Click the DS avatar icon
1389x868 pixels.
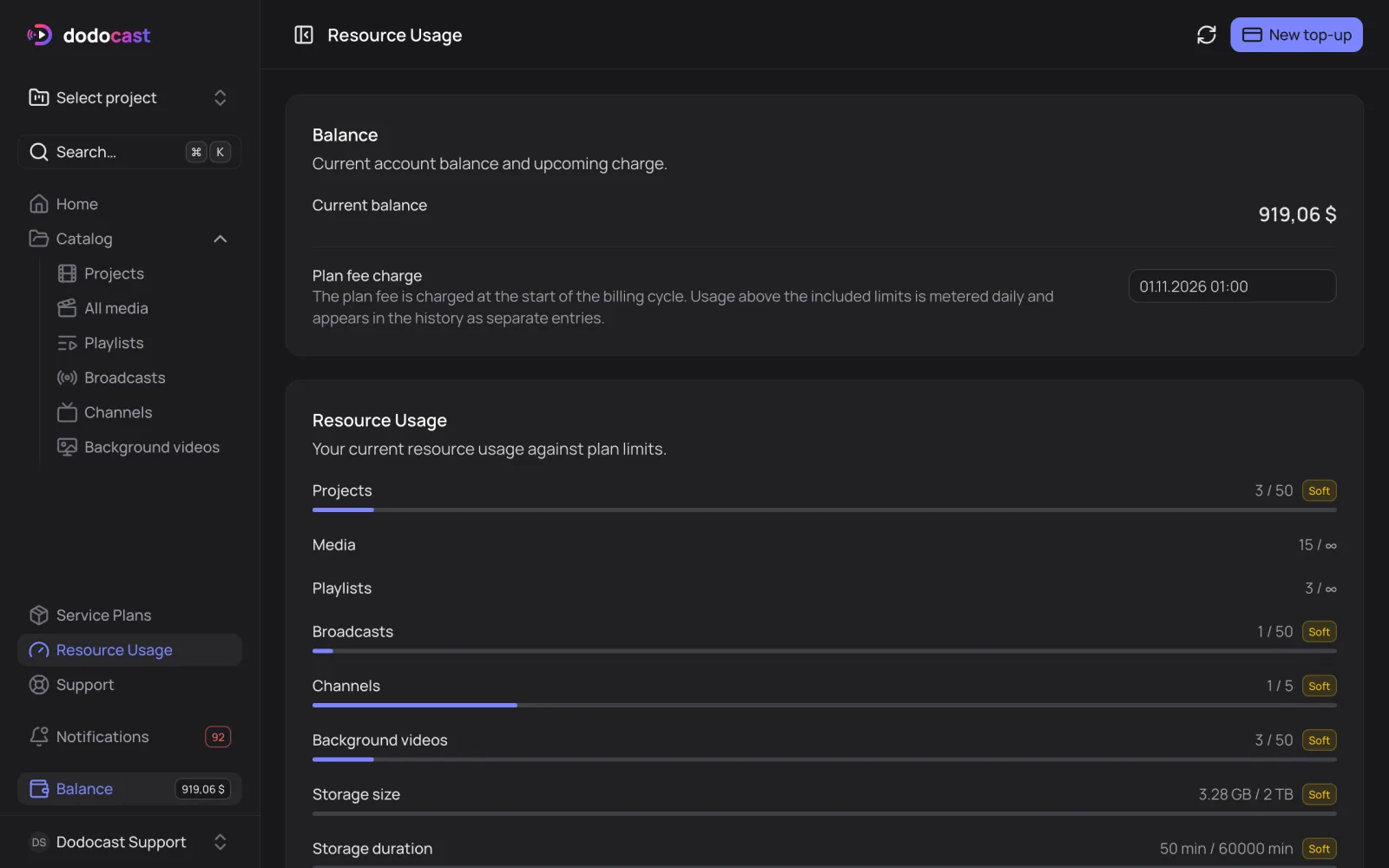(x=38, y=842)
